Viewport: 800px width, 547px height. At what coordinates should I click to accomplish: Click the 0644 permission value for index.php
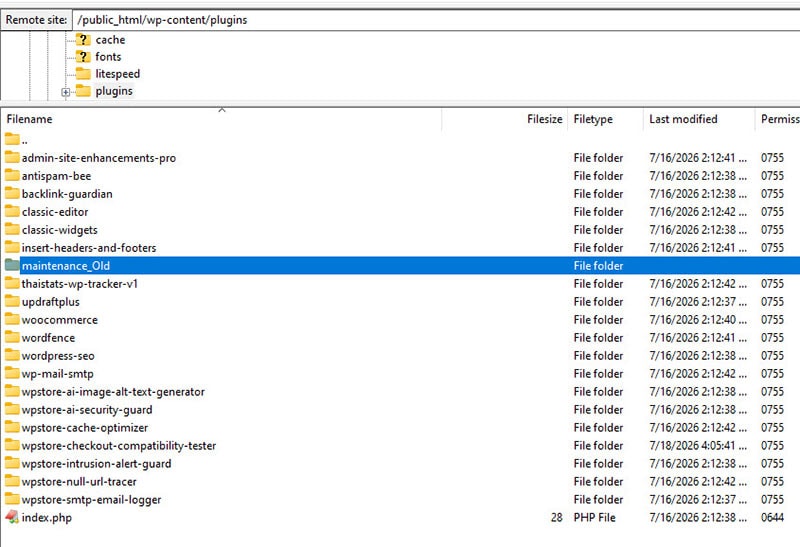click(x=772, y=518)
